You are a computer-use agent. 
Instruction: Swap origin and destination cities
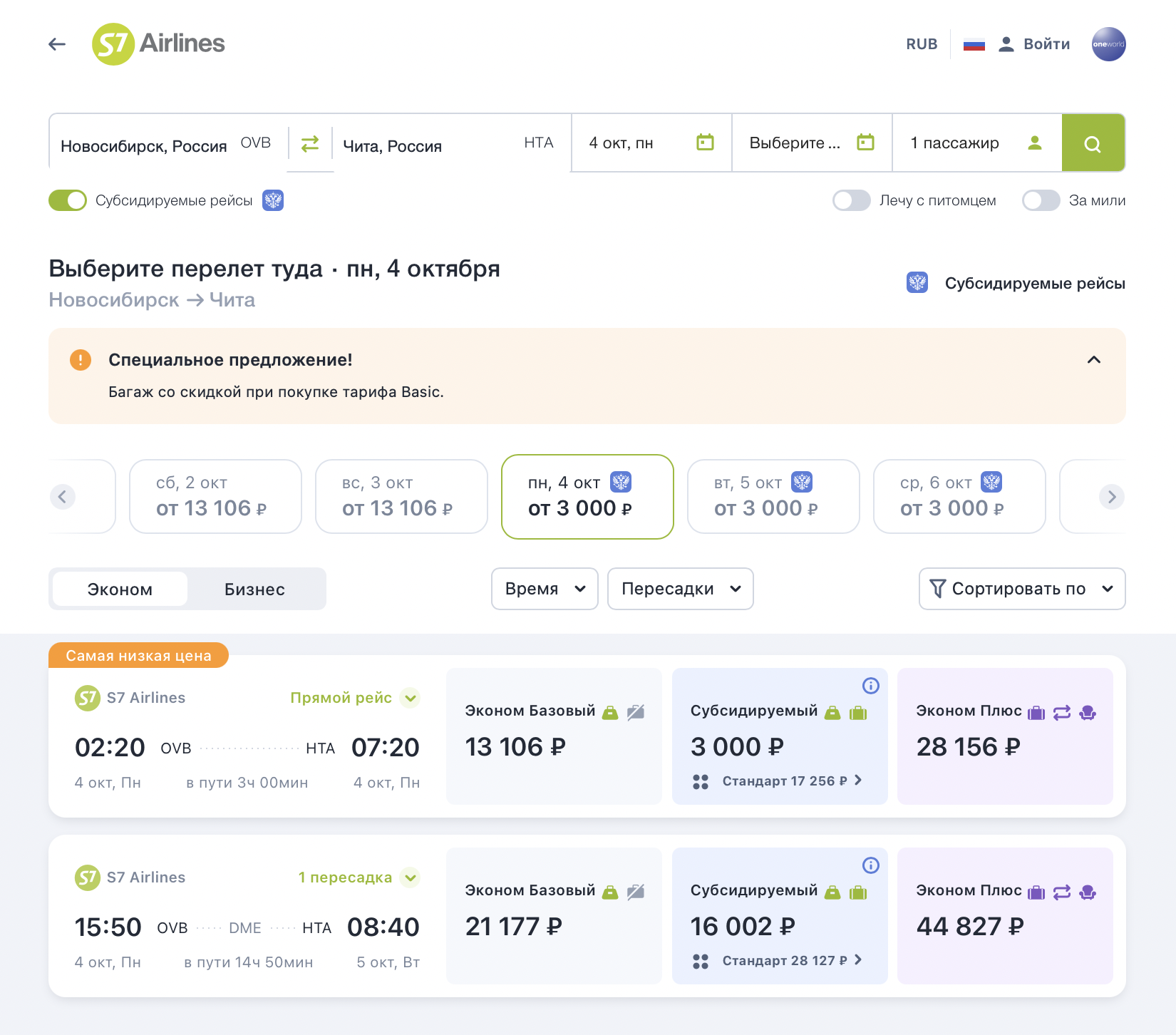coord(310,144)
